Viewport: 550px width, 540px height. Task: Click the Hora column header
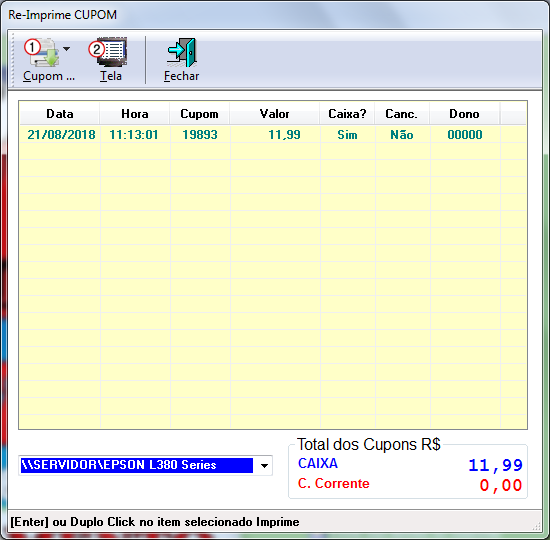click(x=135, y=114)
